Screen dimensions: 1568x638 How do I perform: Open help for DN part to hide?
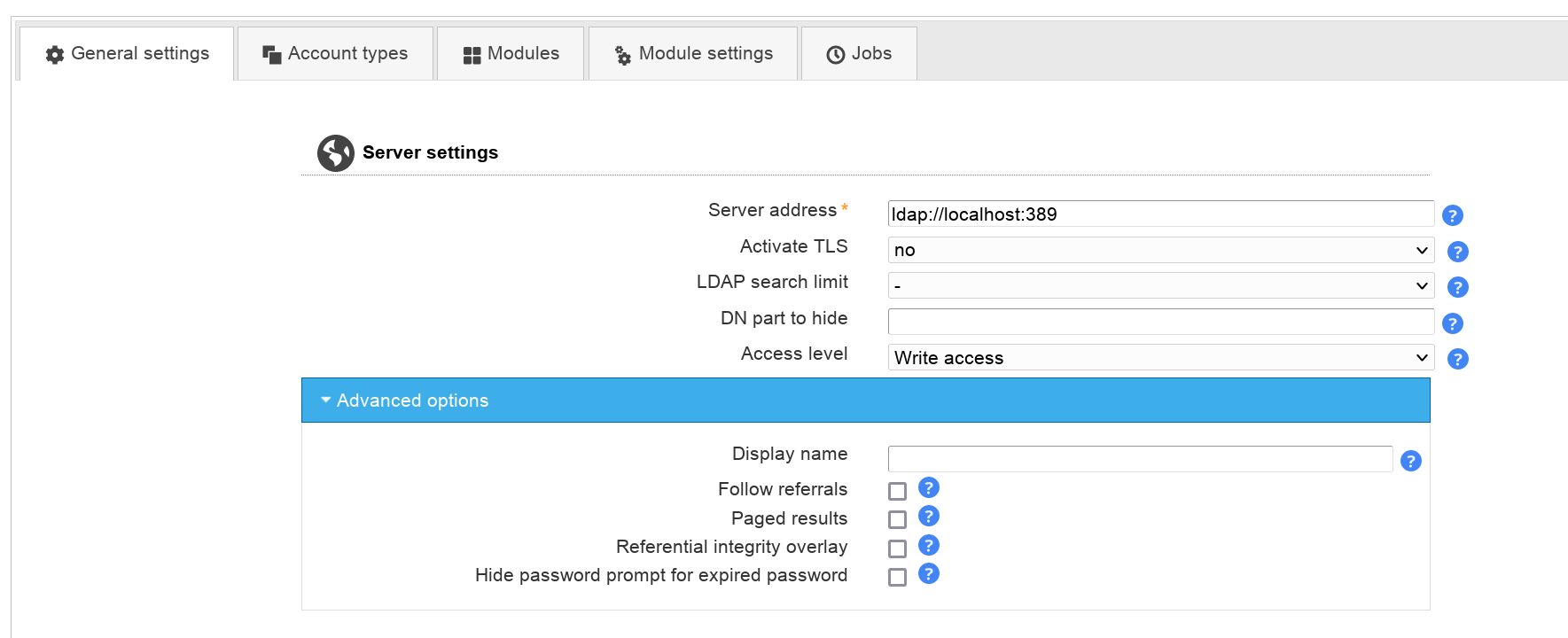click(1452, 323)
